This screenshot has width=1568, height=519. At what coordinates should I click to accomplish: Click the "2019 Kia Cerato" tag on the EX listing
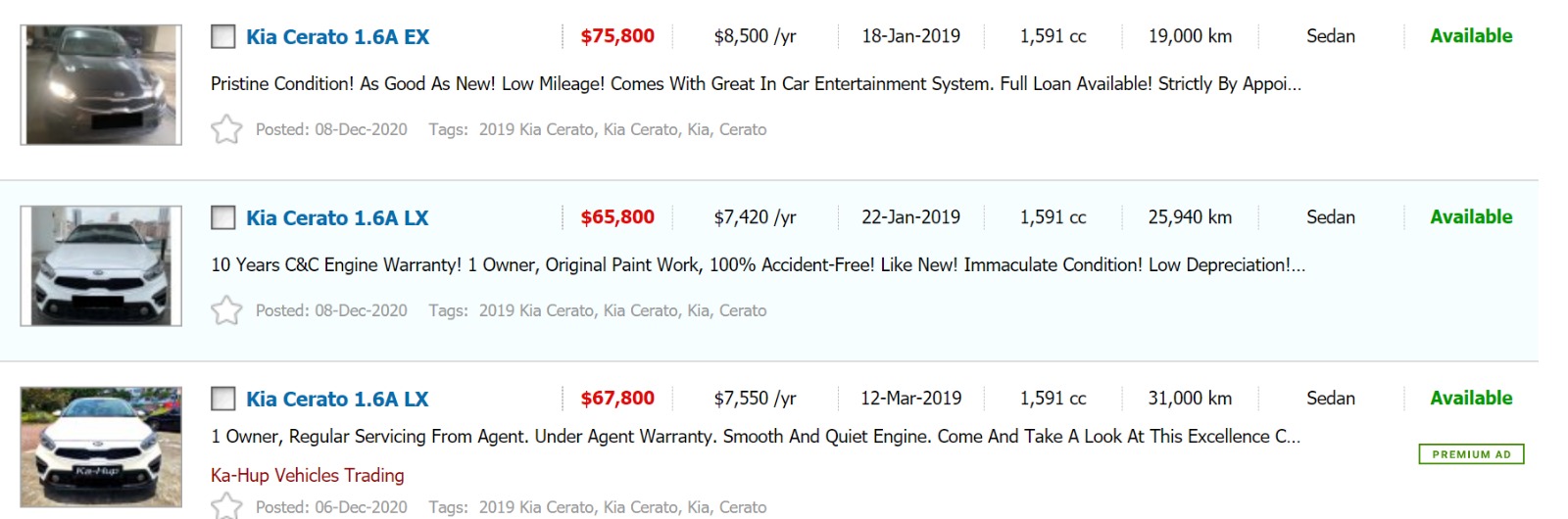[x=536, y=129]
